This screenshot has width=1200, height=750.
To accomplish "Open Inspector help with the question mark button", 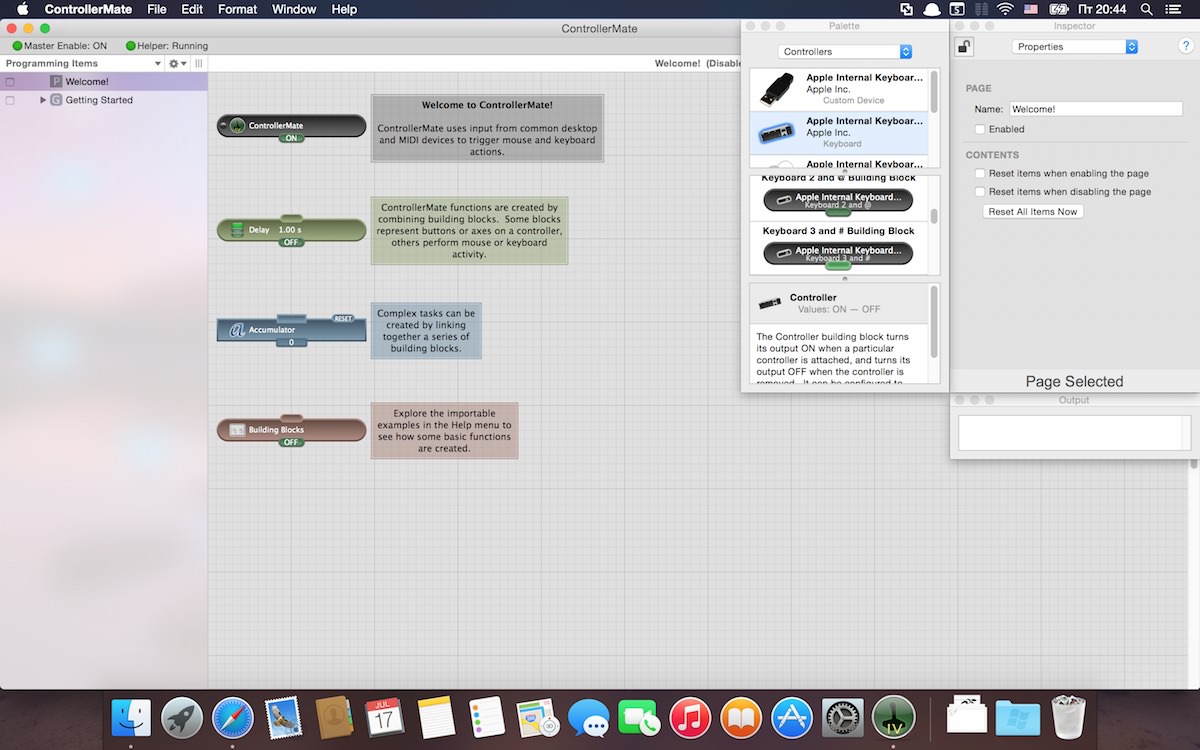I will point(1185,46).
